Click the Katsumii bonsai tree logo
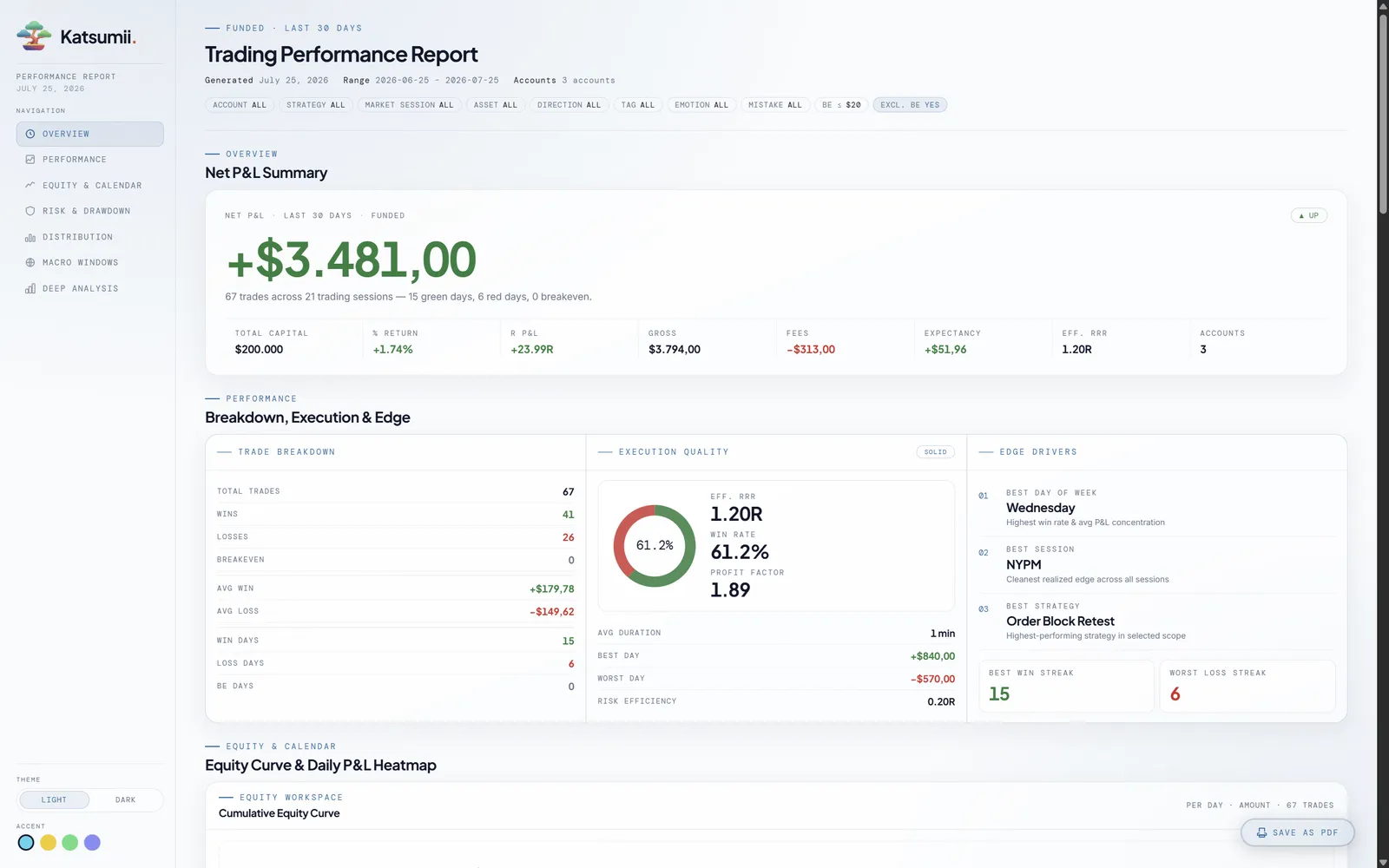Viewport: 1389px width, 868px height. [34, 36]
